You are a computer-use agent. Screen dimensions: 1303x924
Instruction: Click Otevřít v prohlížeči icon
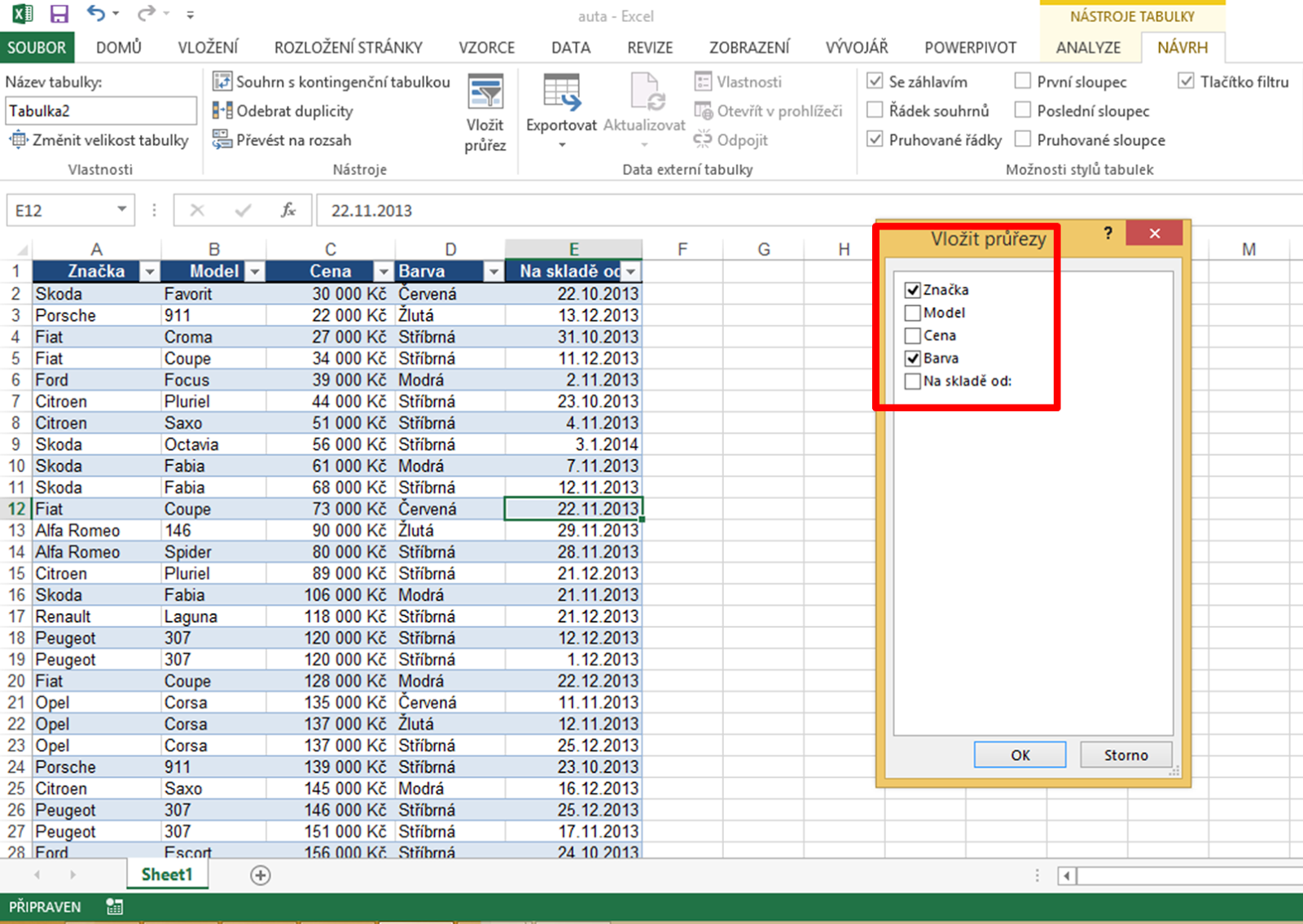click(704, 111)
